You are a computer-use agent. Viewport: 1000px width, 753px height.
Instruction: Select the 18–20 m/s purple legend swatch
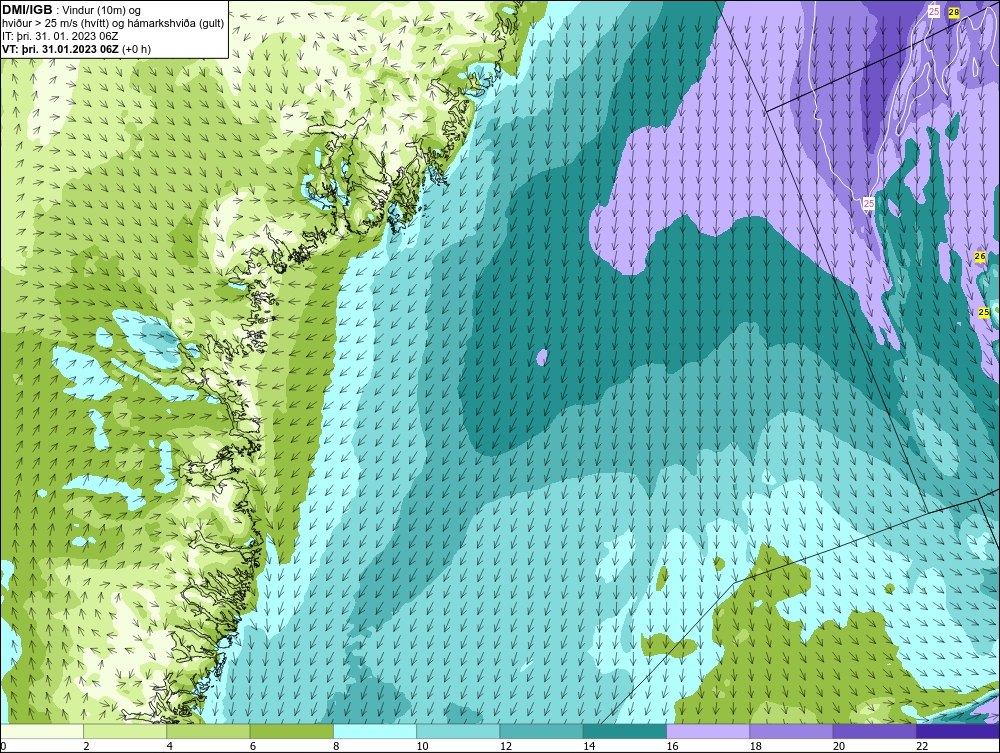(791, 731)
